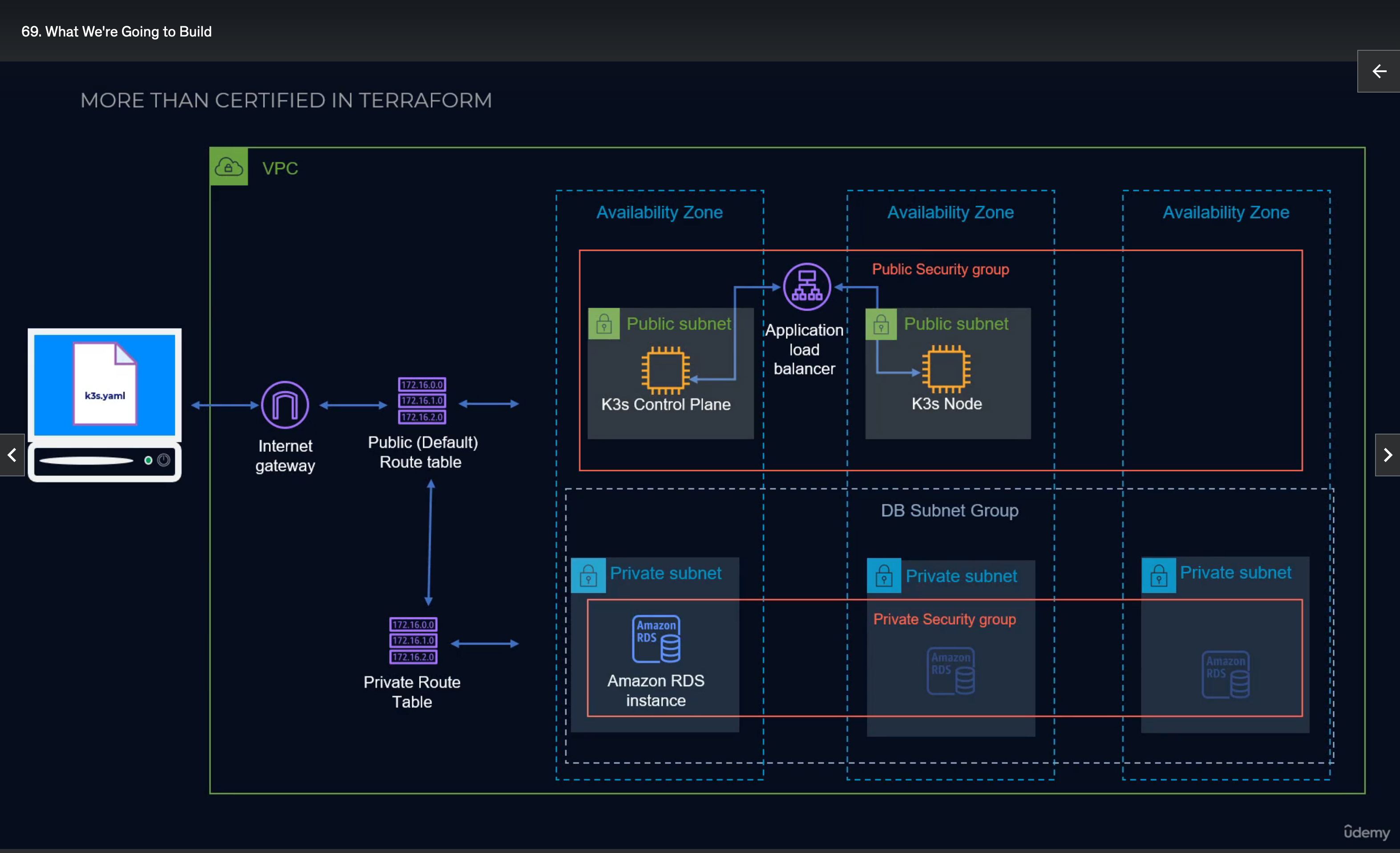This screenshot has height=853, width=1400.
Task: Click the faded Amazon RDS icon in rightmost private subnet
Action: click(1226, 674)
